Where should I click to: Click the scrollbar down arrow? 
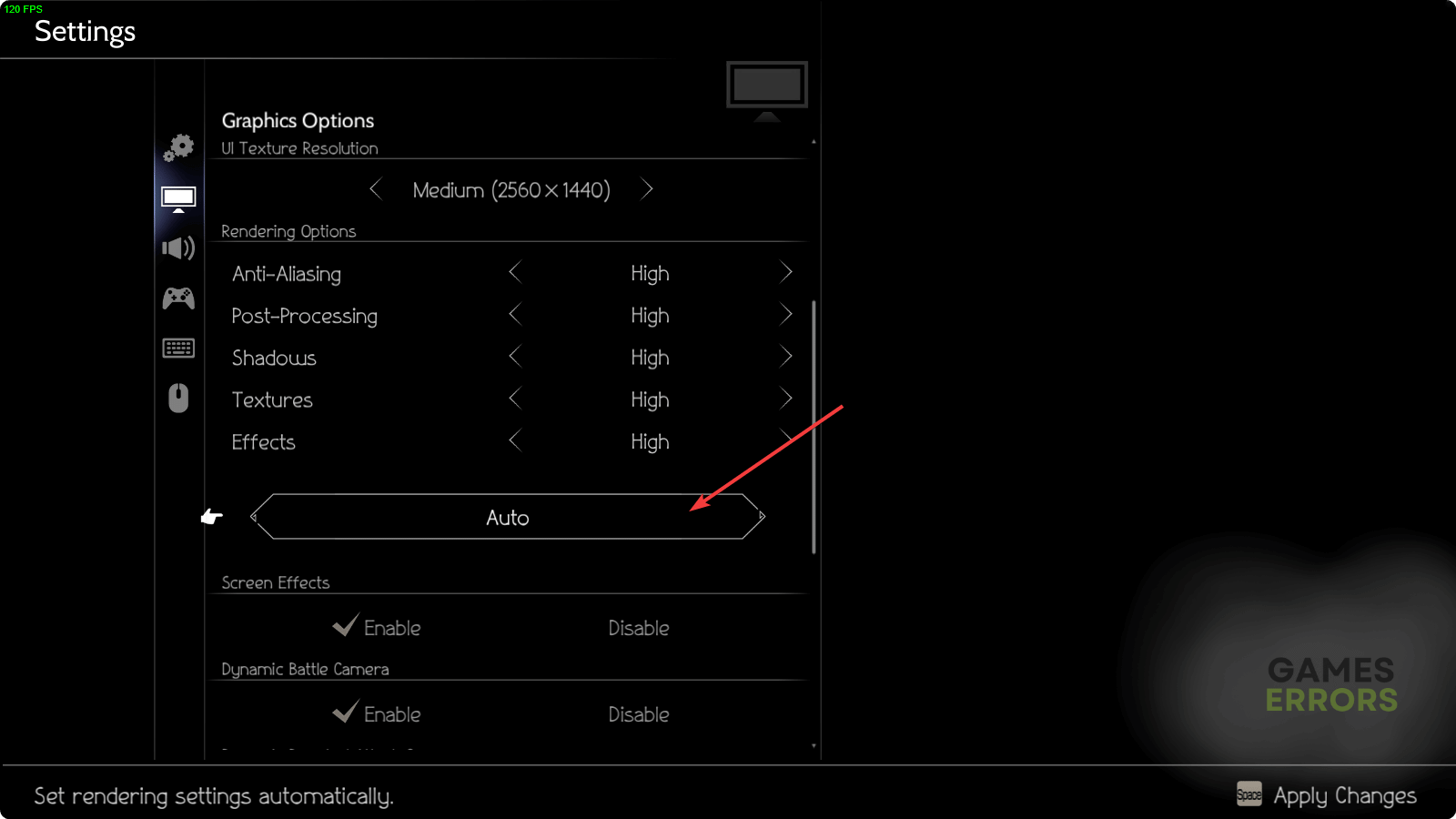pyautogui.click(x=814, y=746)
